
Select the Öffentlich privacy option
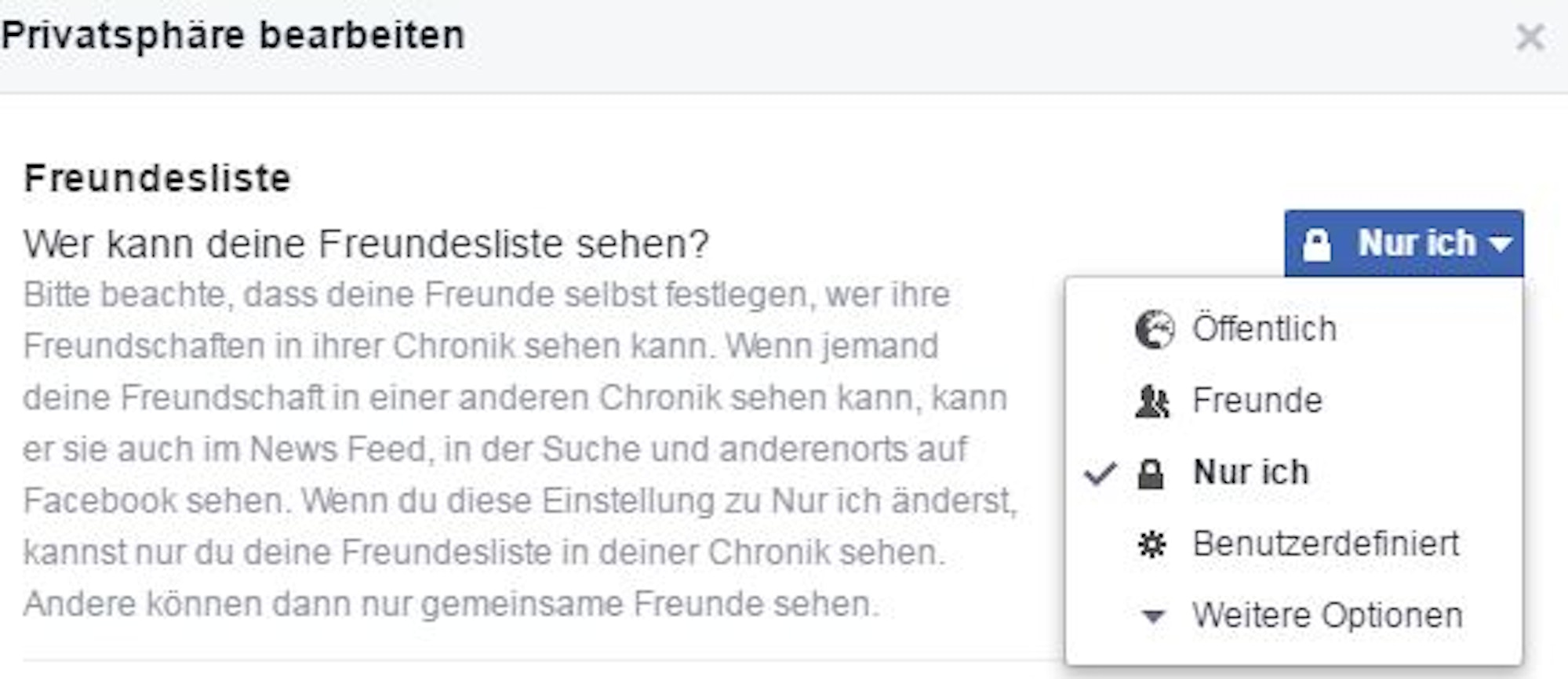[1264, 329]
